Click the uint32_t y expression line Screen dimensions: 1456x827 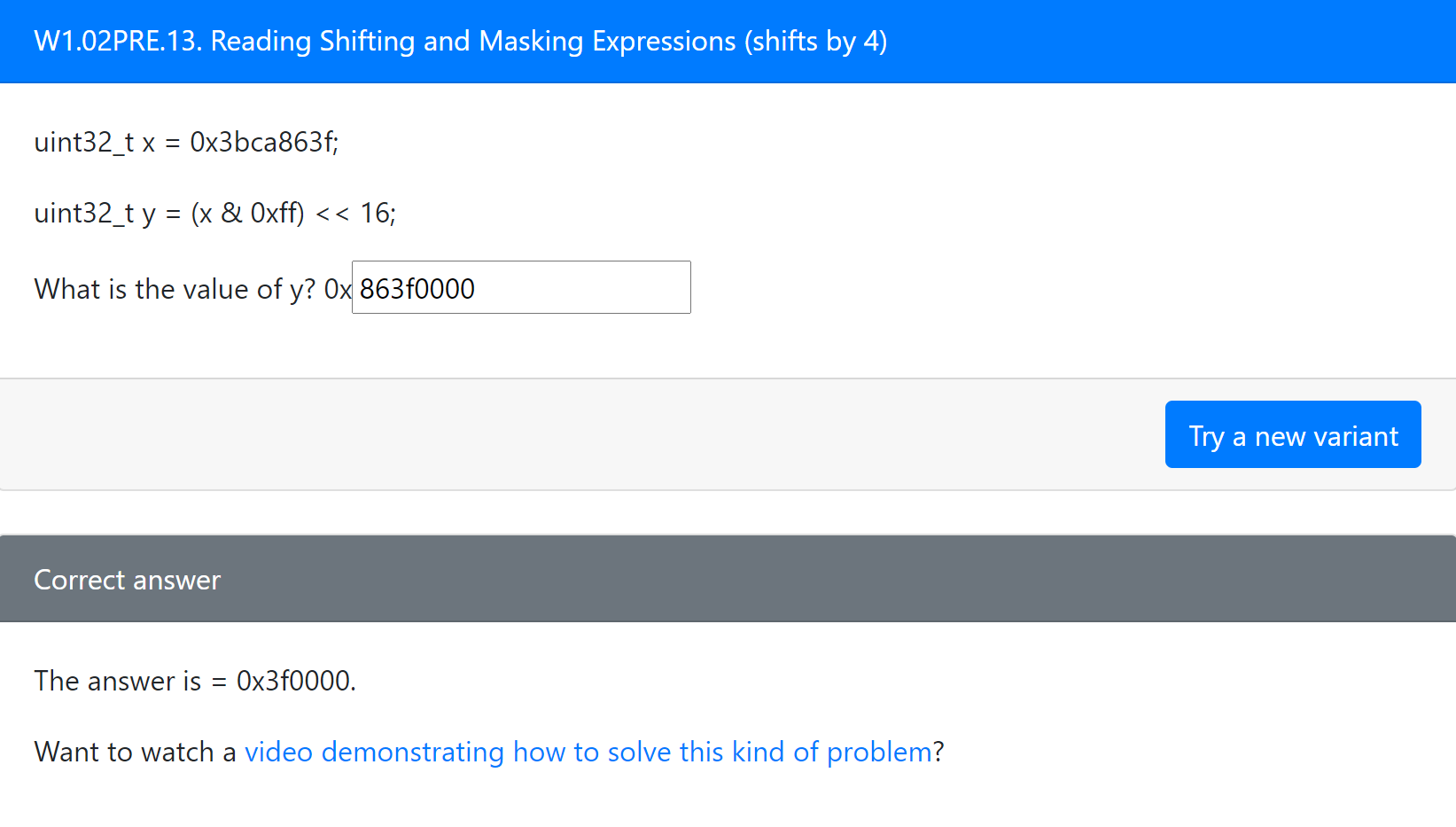pyautogui.click(x=214, y=213)
